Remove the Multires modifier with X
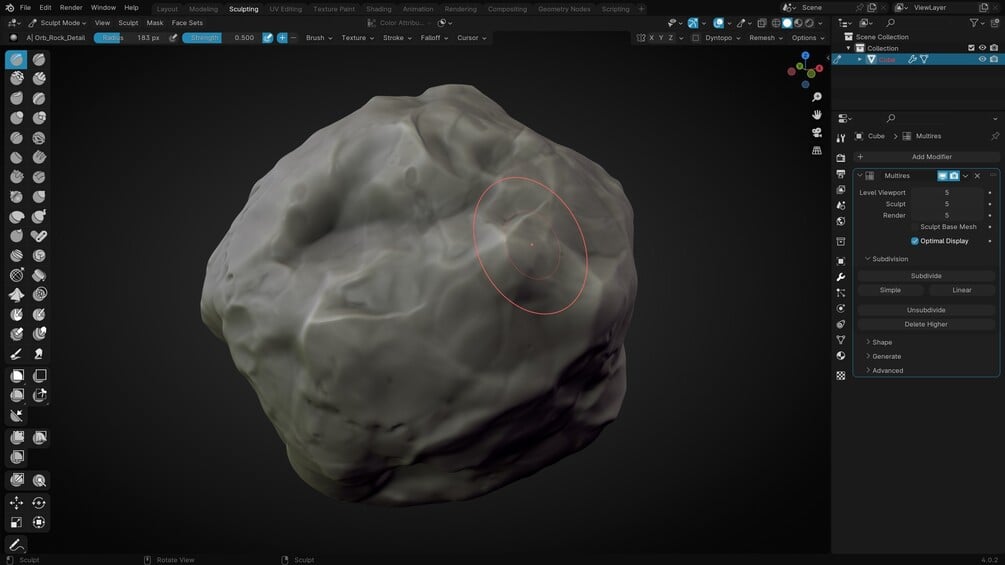 pyautogui.click(x=978, y=176)
